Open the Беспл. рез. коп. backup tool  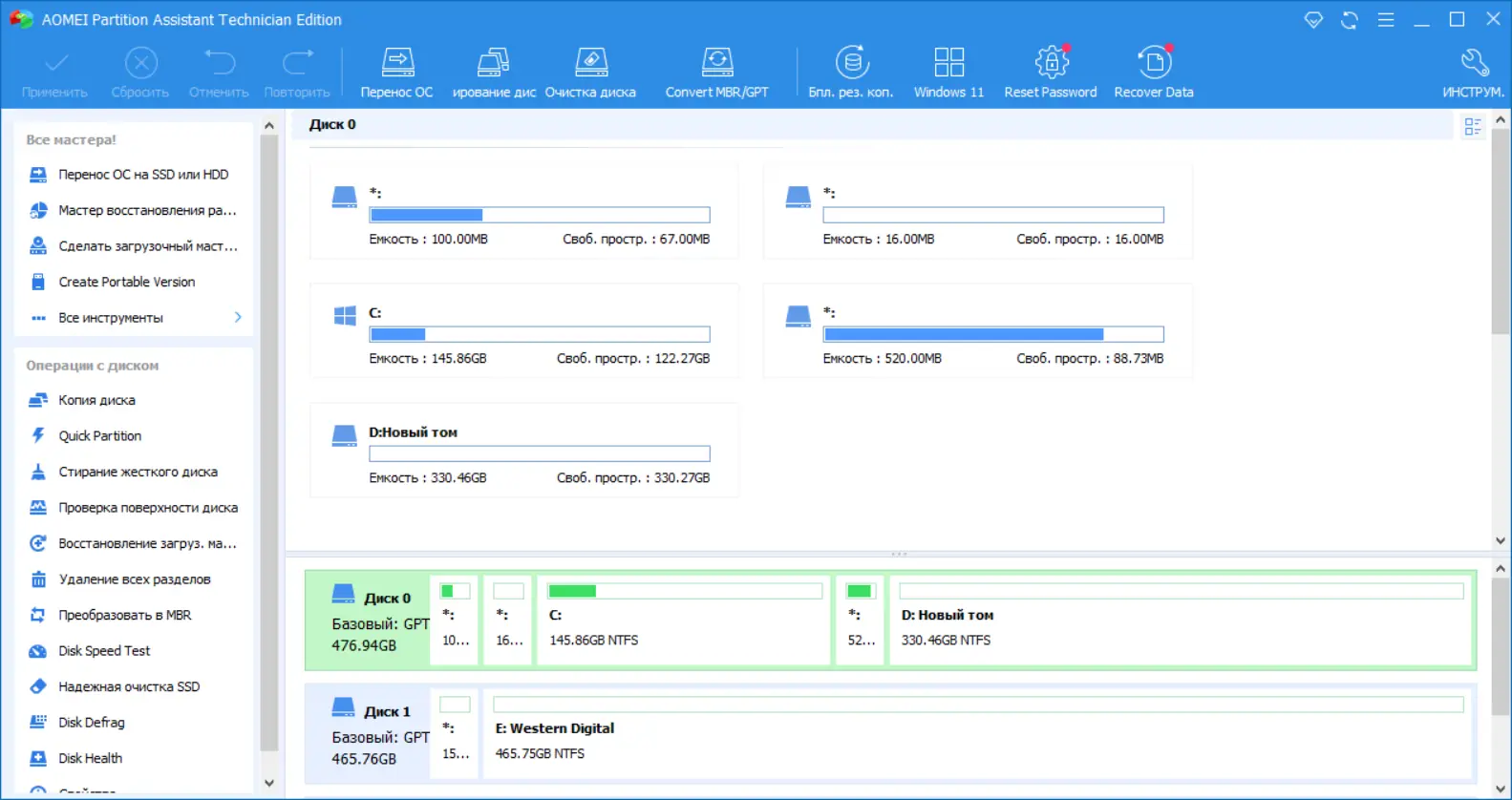(x=851, y=73)
